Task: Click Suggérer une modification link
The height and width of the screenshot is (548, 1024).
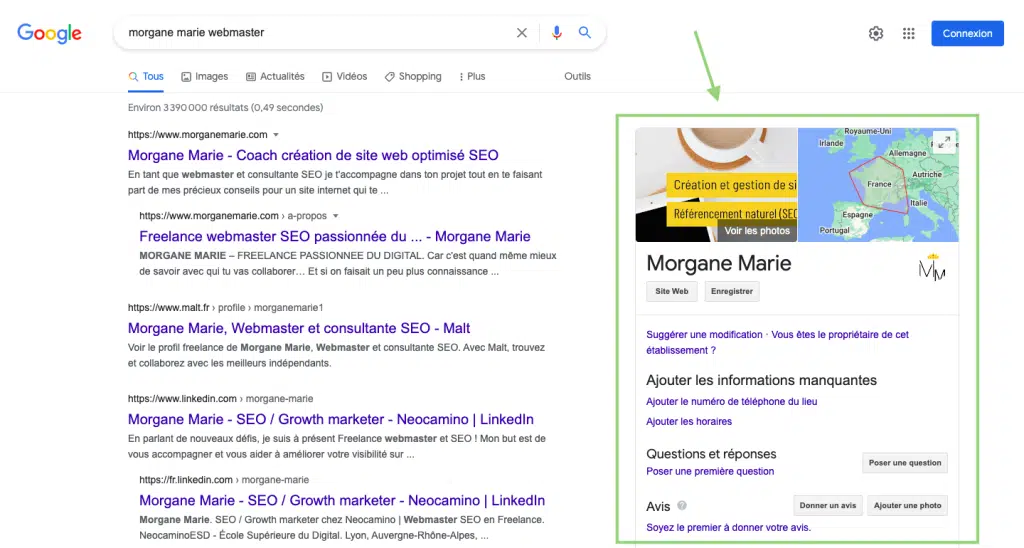Action: (704, 334)
